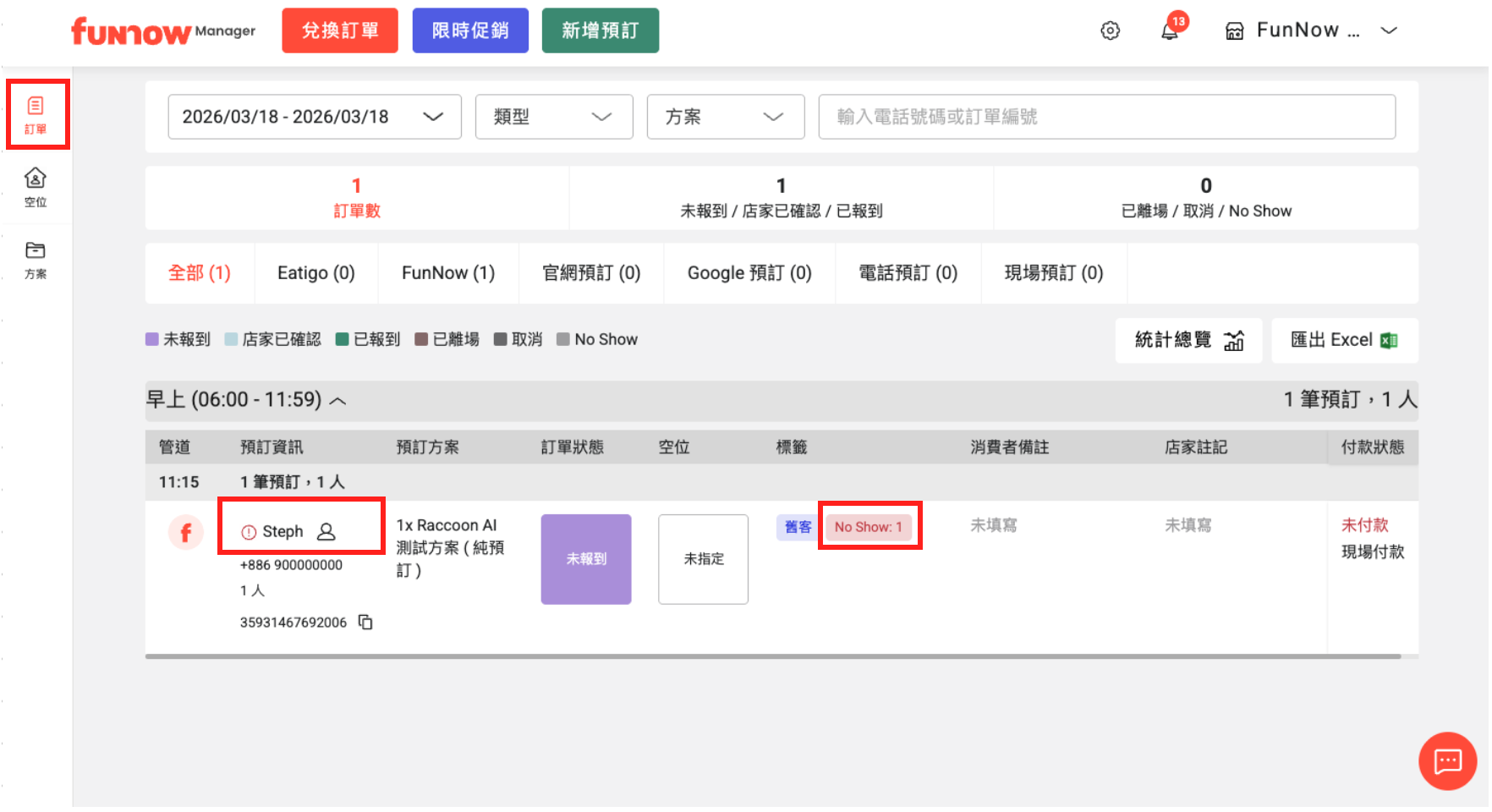Copy order number 35931467692006
Screen dimensions: 1492x812
[365, 623]
